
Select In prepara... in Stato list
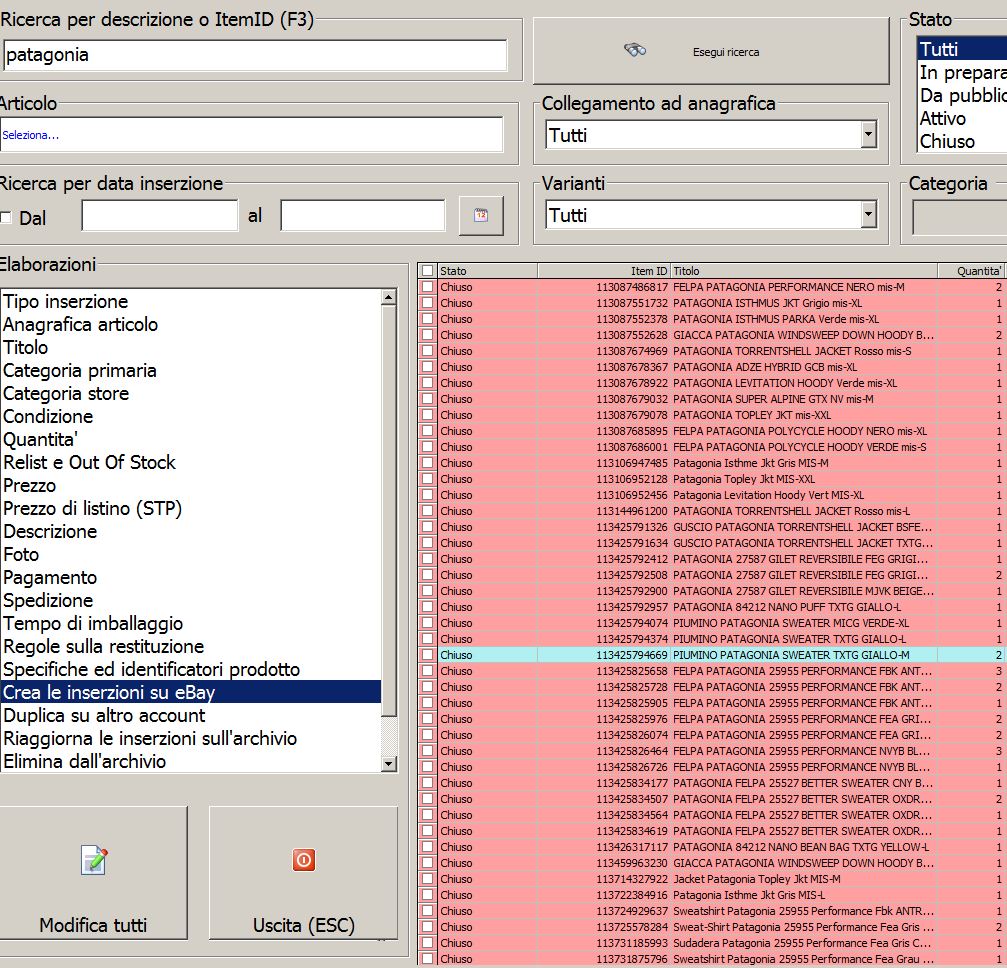pyautogui.click(x=962, y=73)
